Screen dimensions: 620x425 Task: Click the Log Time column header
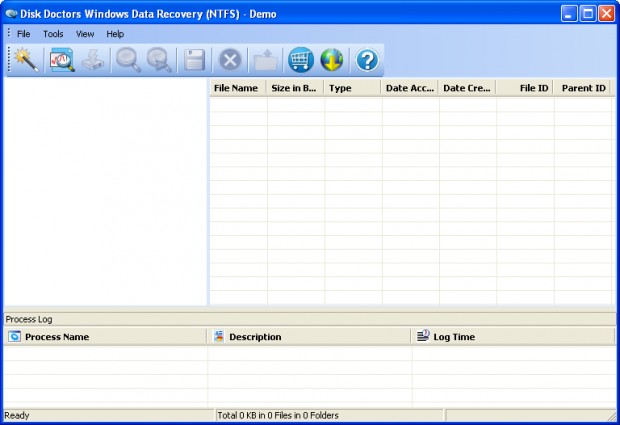tap(513, 336)
